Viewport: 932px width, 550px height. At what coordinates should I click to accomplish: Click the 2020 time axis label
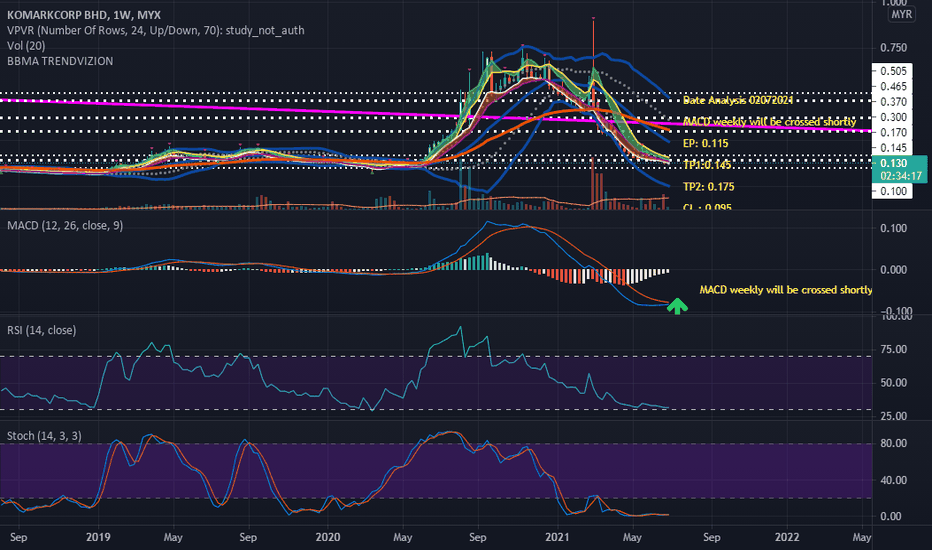pyautogui.click(x=328, y=538)
